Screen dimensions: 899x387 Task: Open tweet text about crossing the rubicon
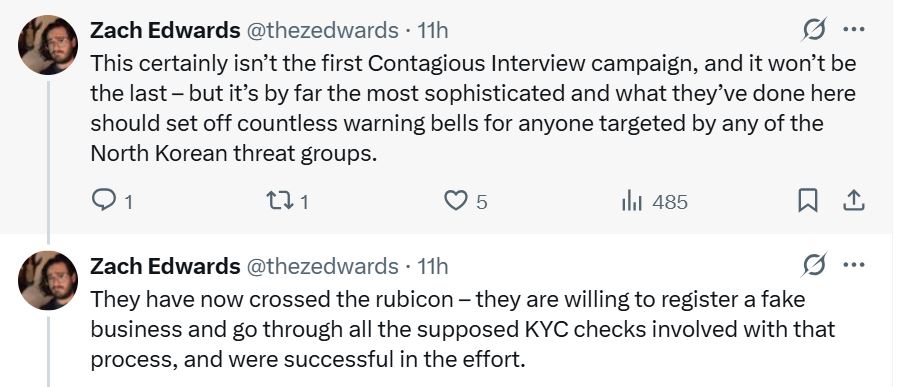[x=463, y=329]
